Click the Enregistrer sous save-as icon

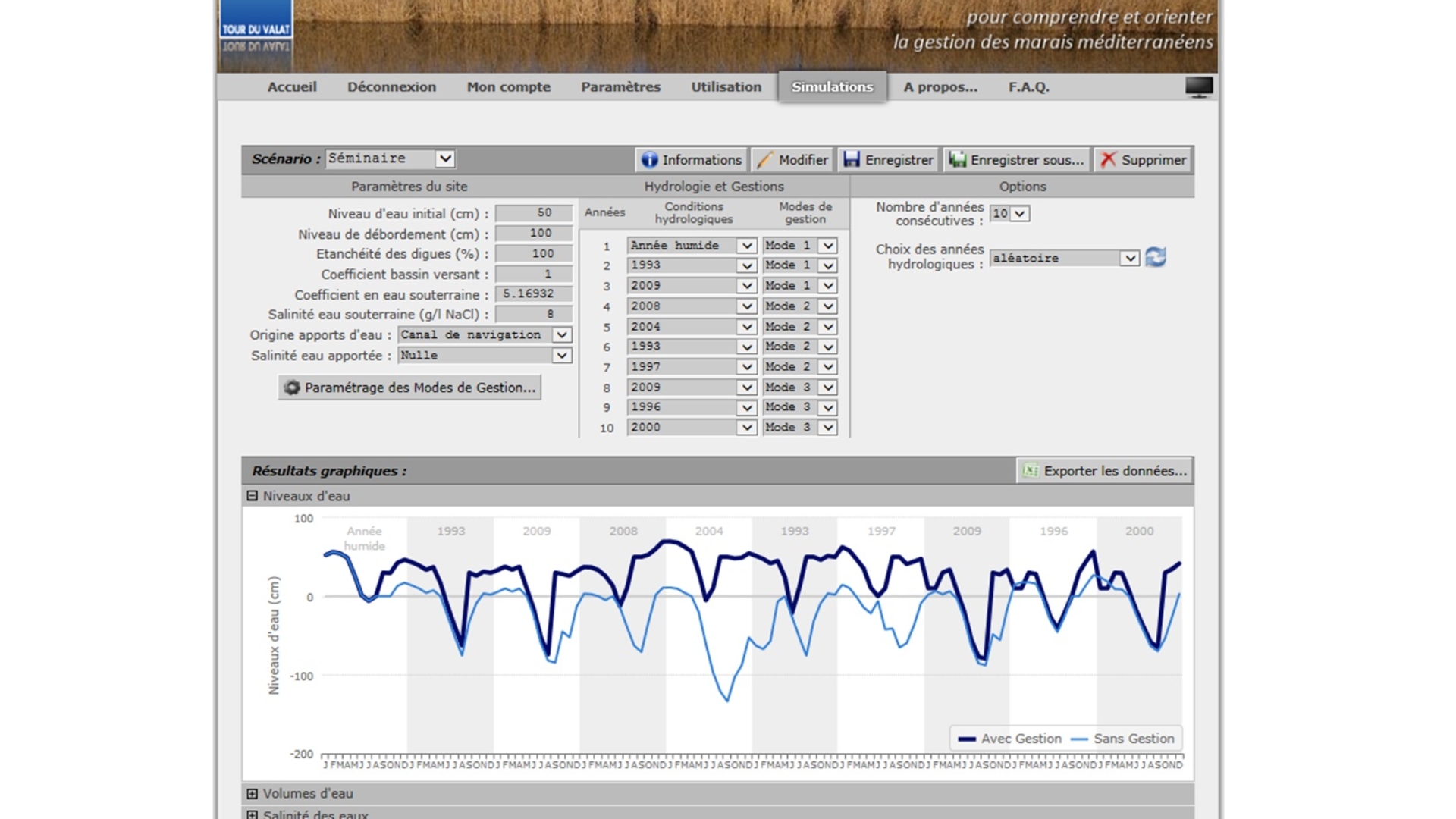click(x=958, y=159)
